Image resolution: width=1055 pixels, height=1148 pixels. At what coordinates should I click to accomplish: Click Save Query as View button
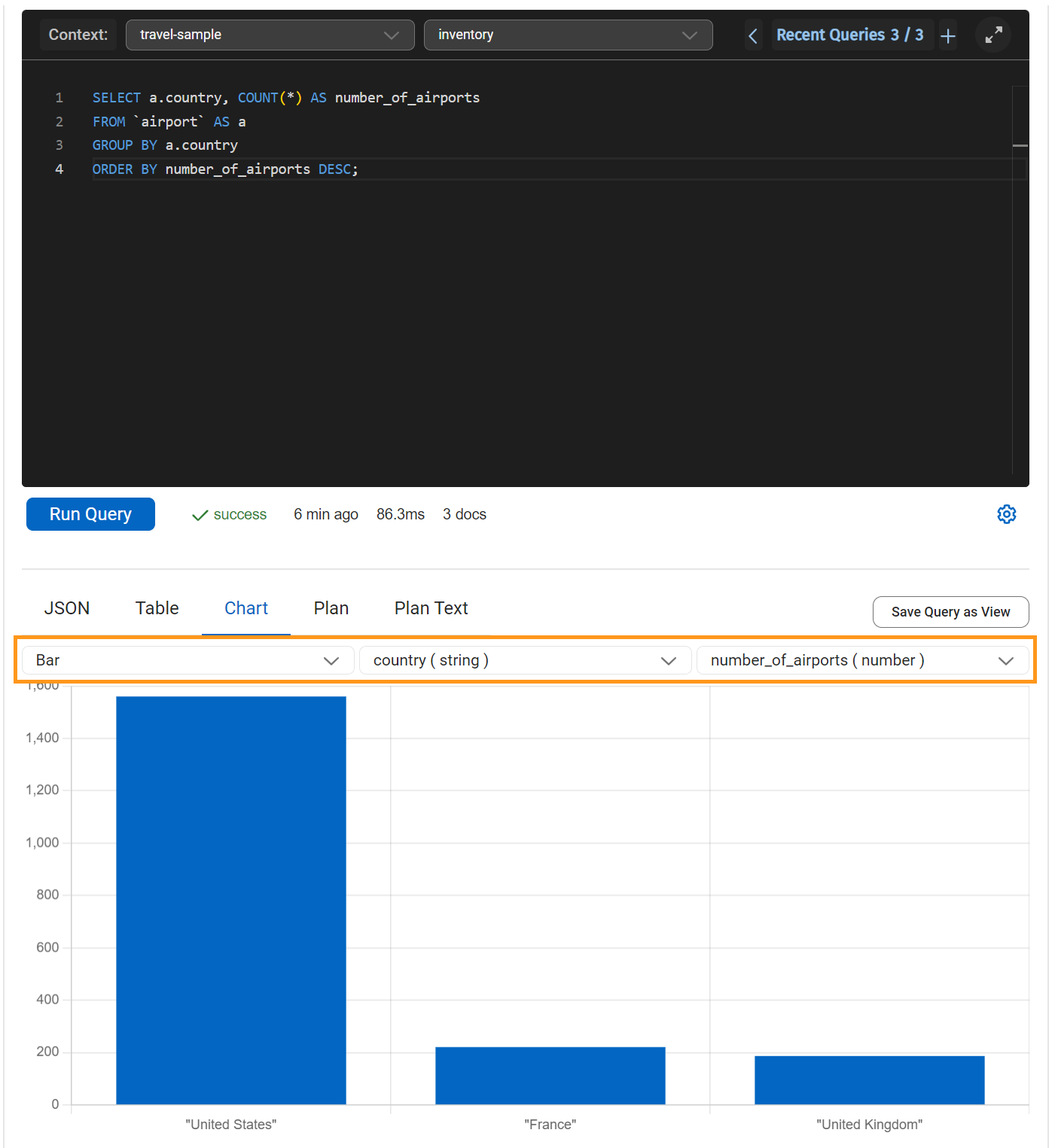click(x=950, y=612)
